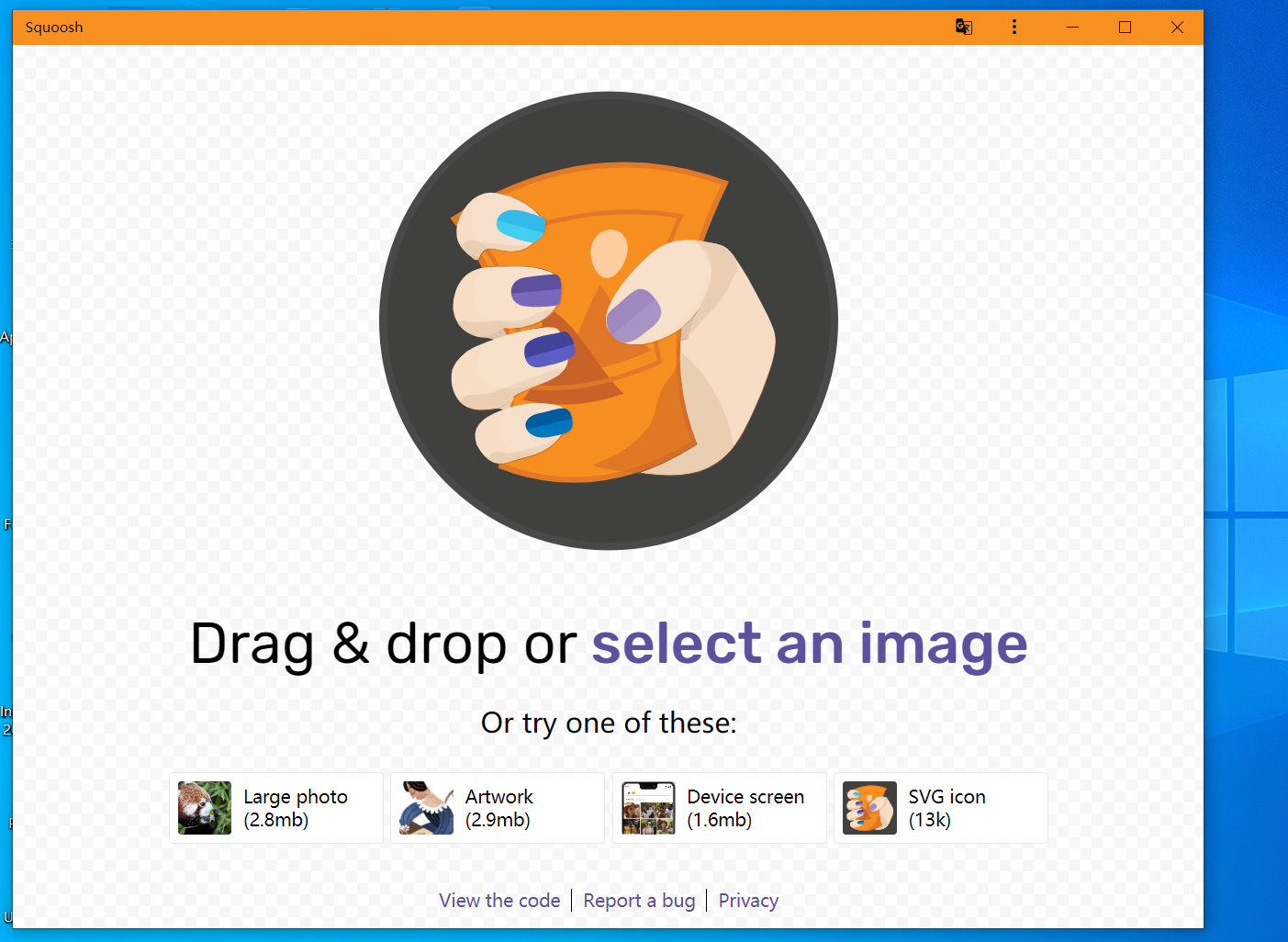The width and height of the screenshot is (1288, 942).
Task: Open the 'View the code' link
Action: pos(499,901)
